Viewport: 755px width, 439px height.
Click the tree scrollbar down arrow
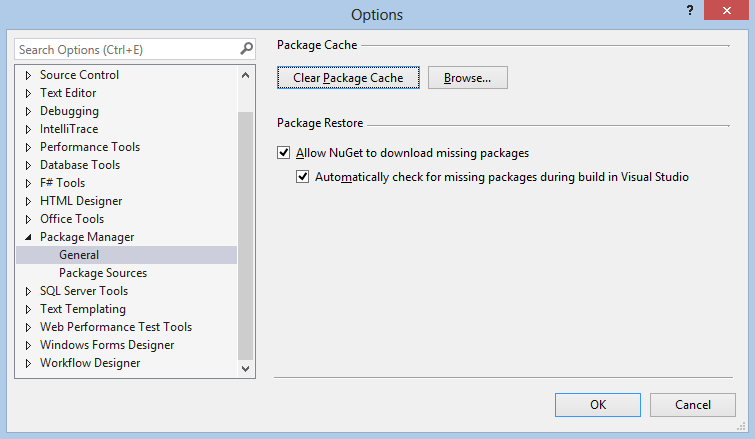pyautogui.click(x=247, y=369)
